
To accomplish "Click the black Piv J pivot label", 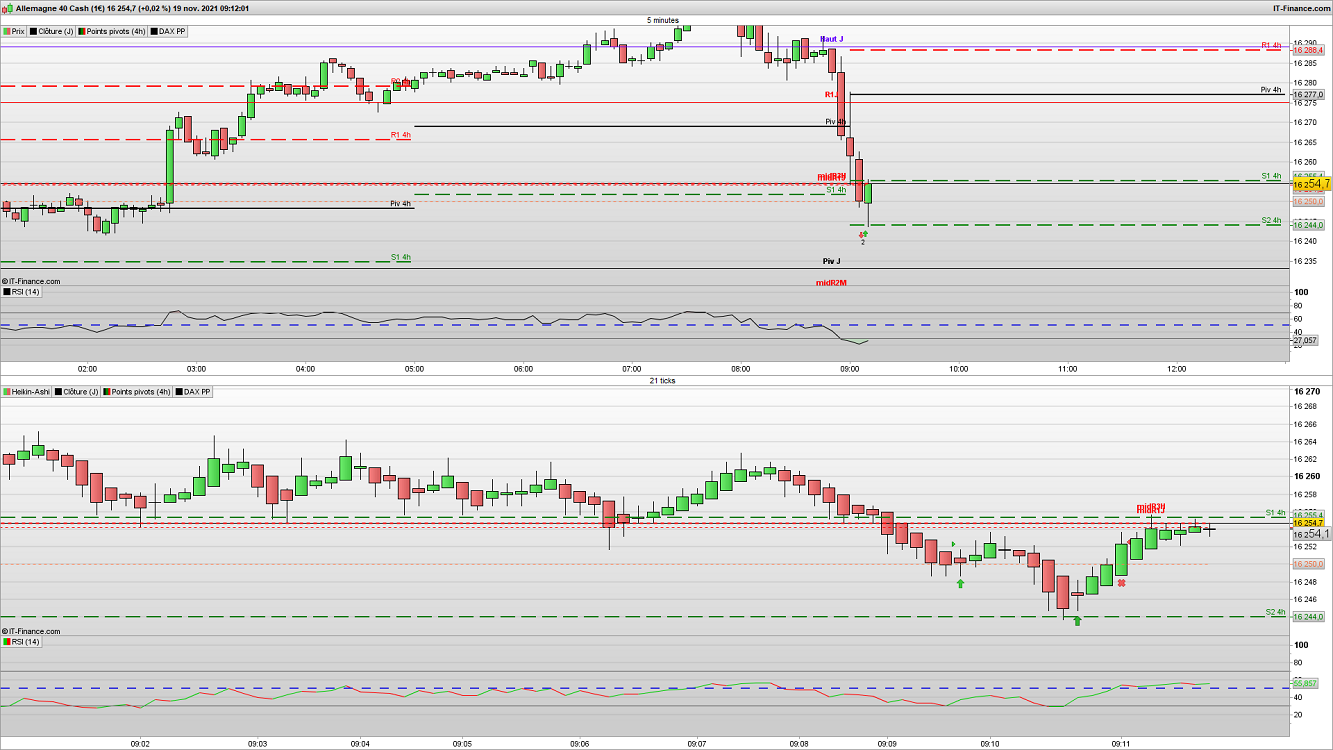I will pos(831,261).
